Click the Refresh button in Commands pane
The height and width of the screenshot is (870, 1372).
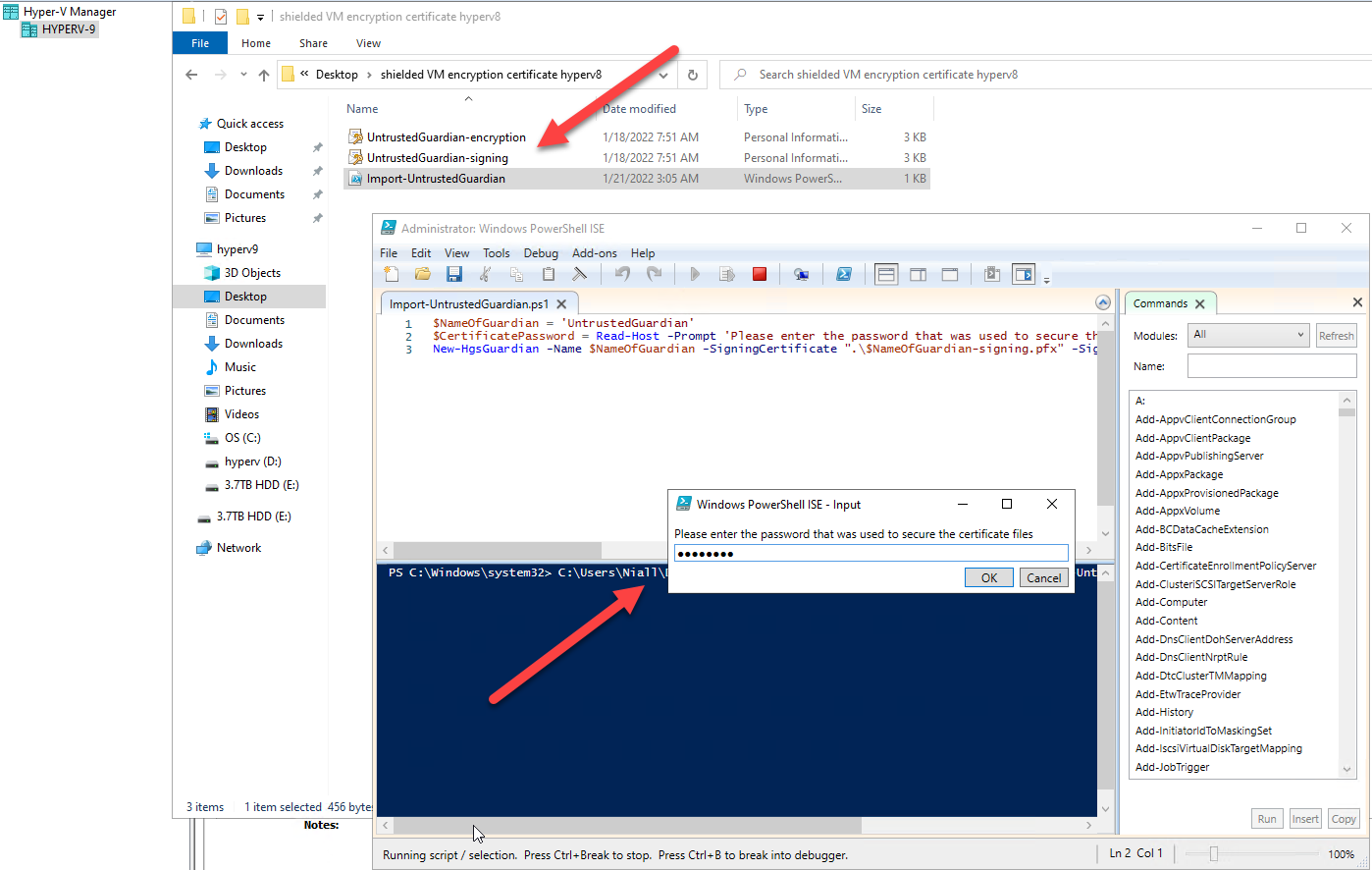1336,335
